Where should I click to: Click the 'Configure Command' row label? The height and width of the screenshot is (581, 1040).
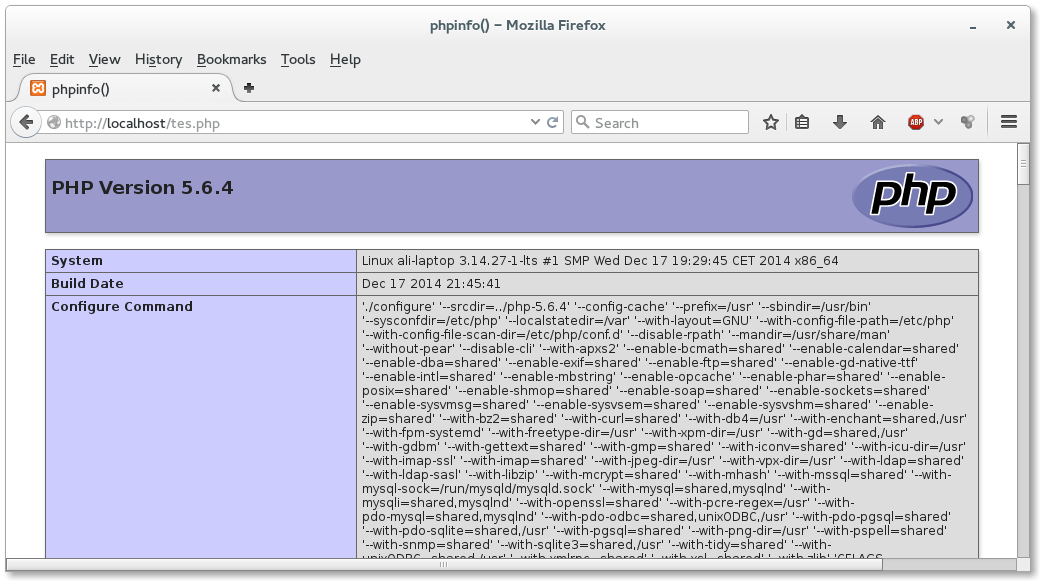122,306
